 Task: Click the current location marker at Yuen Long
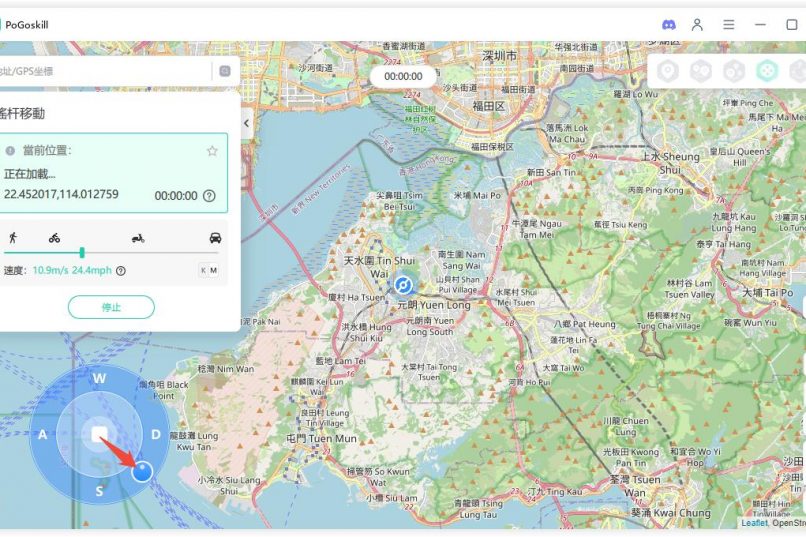click(404, 285)
